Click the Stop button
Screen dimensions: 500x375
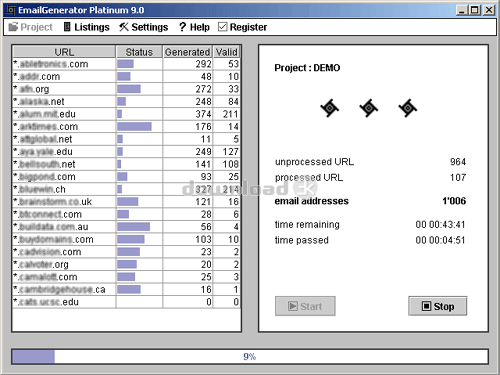point(438,306)
